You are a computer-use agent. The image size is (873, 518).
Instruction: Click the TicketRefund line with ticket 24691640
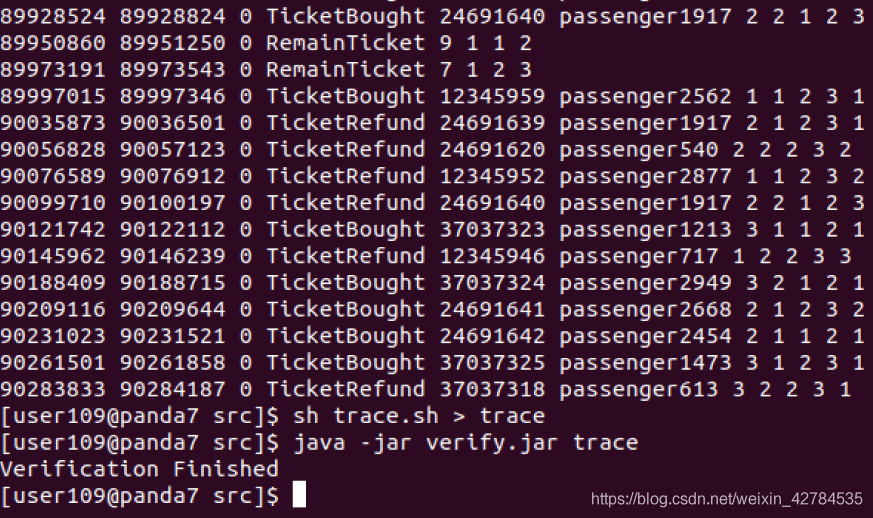(433, 202)
